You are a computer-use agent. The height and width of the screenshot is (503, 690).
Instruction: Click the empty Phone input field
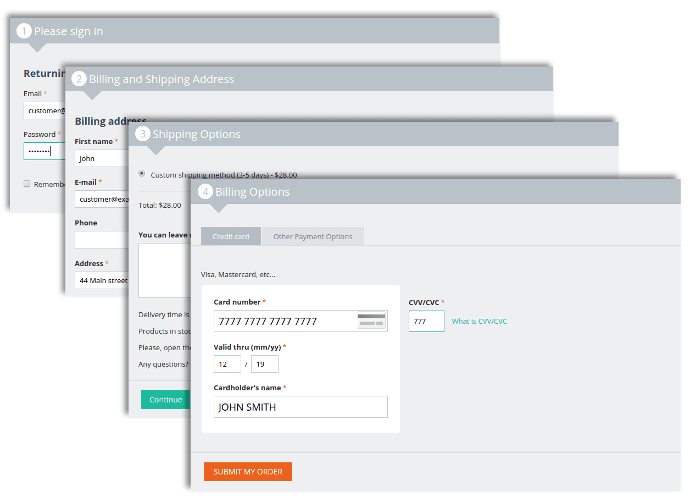100,240
